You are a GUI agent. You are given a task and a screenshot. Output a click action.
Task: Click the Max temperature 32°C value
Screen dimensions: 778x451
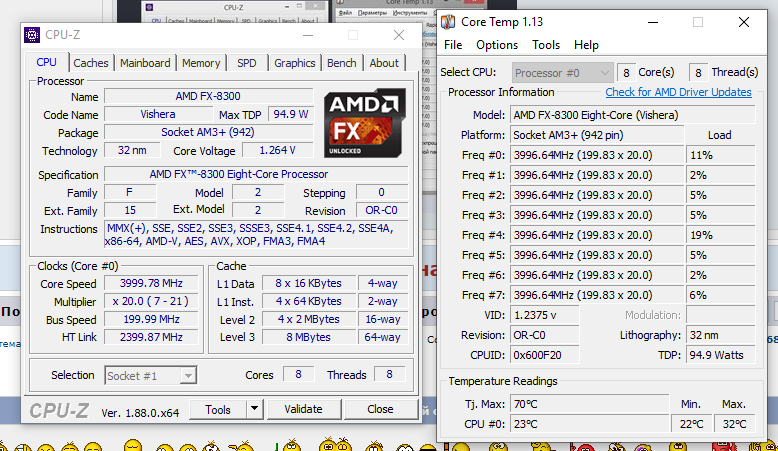(x=734, y=424)
